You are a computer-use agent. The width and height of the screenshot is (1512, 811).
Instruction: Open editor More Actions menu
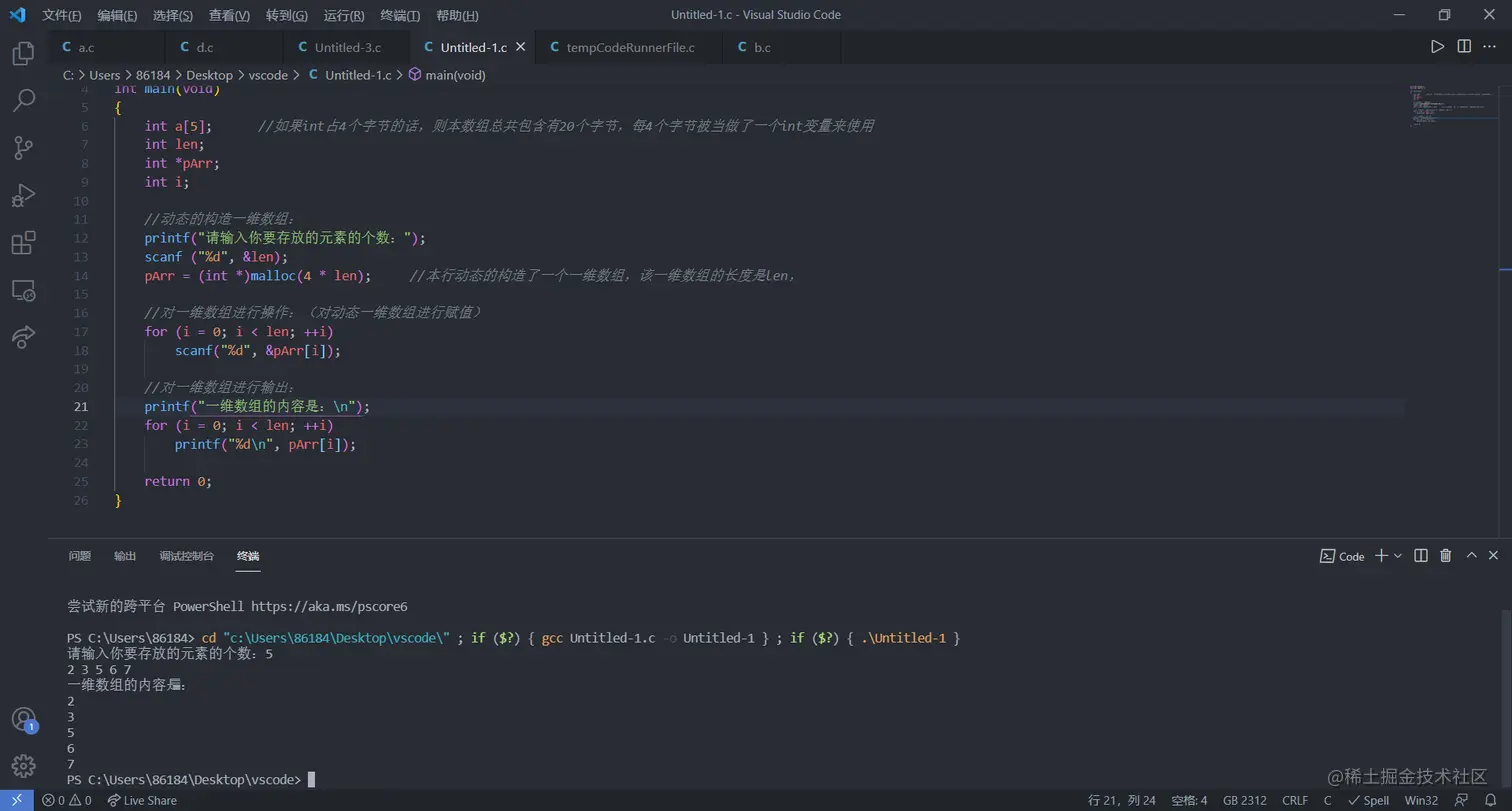tap(1491, 46)
